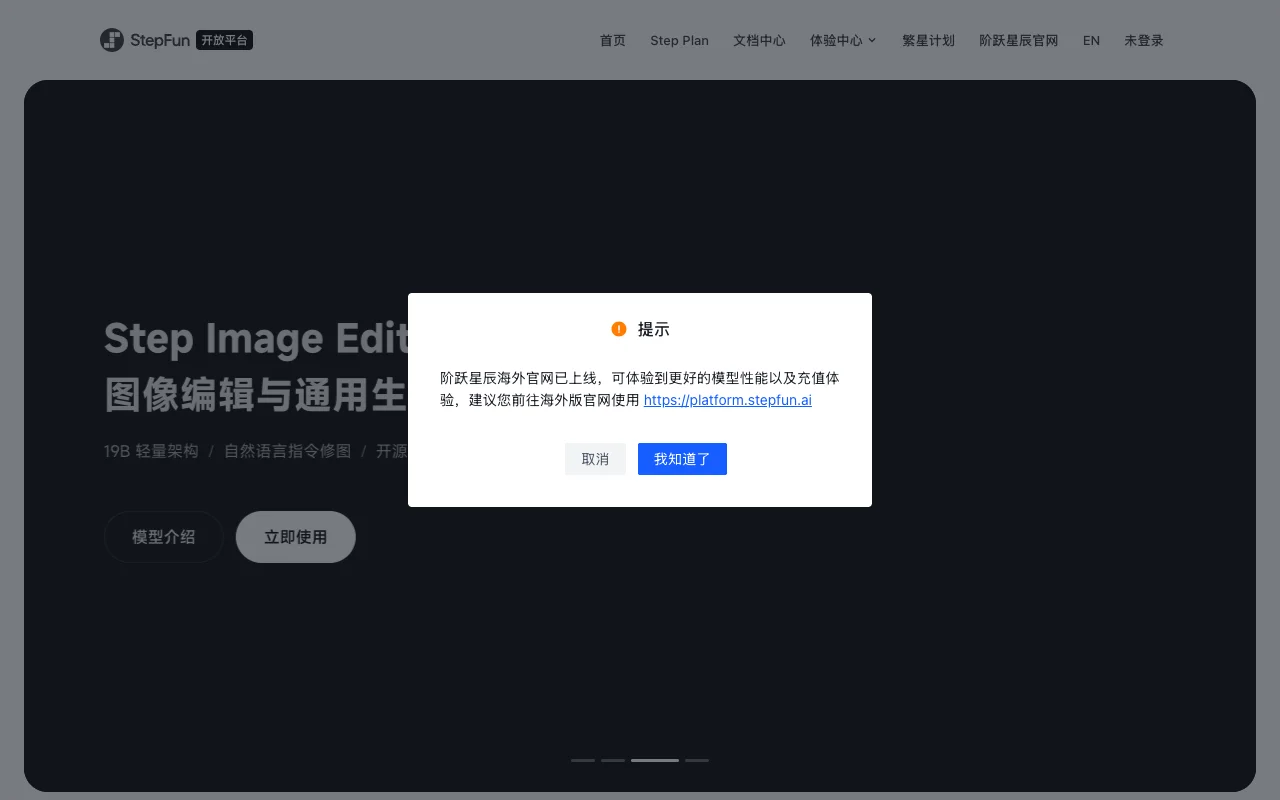Open the platform.stepfun.ai link

[728, 400]
